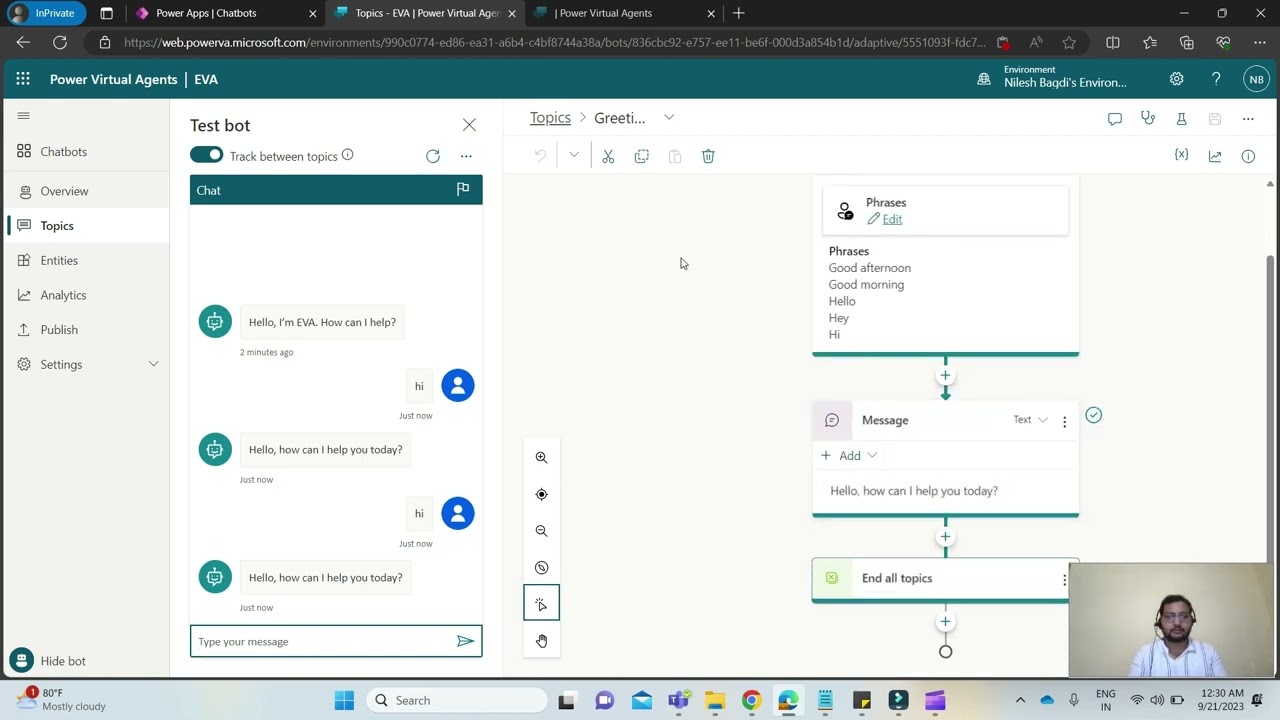1280x720 pixels.
Task: Open authoring canvas more options
Action: pos(1248,119)
